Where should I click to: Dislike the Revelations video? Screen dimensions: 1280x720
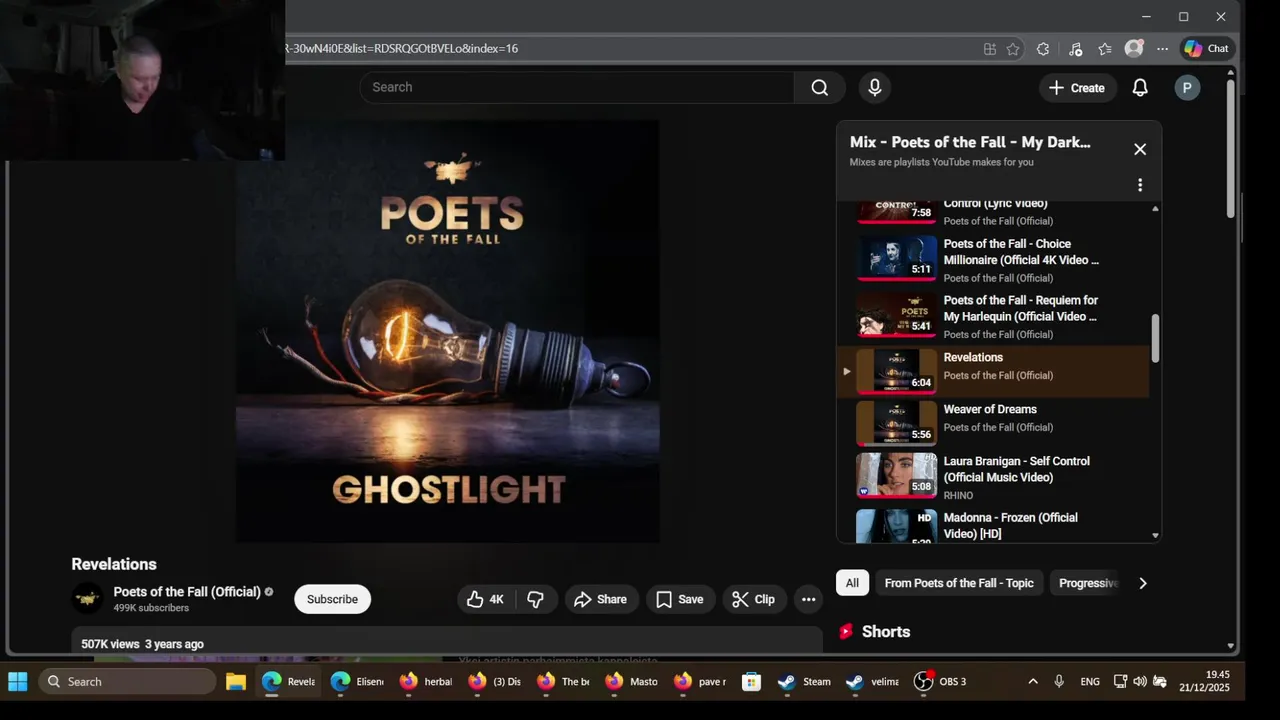coord(536,599)
